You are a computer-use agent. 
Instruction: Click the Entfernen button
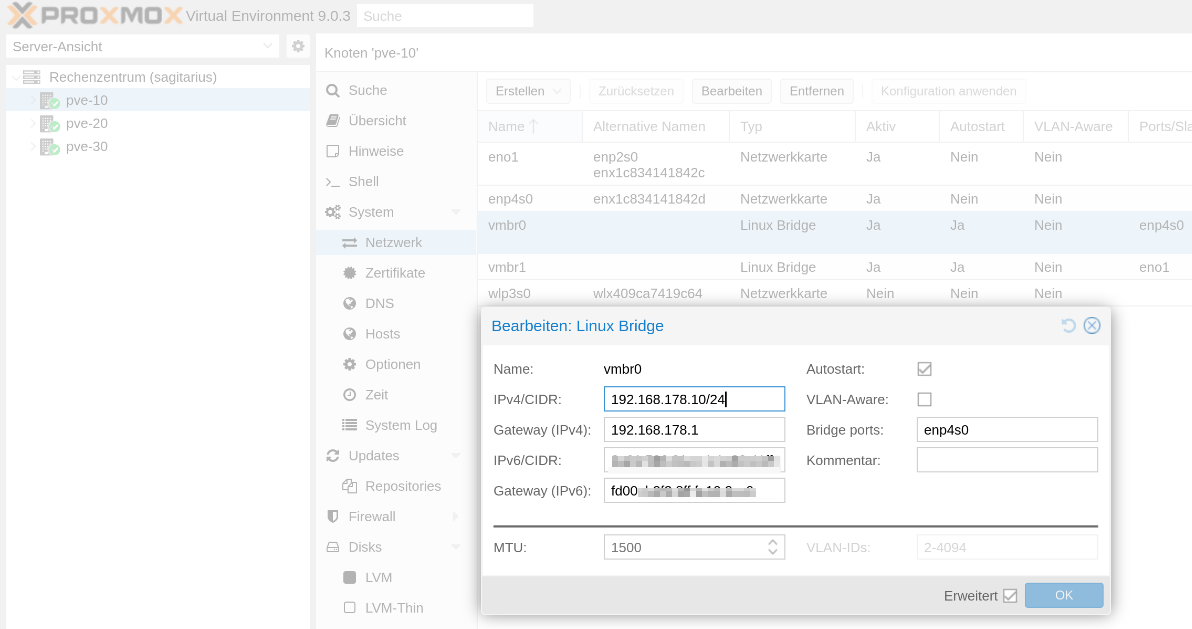pos(816,91)
